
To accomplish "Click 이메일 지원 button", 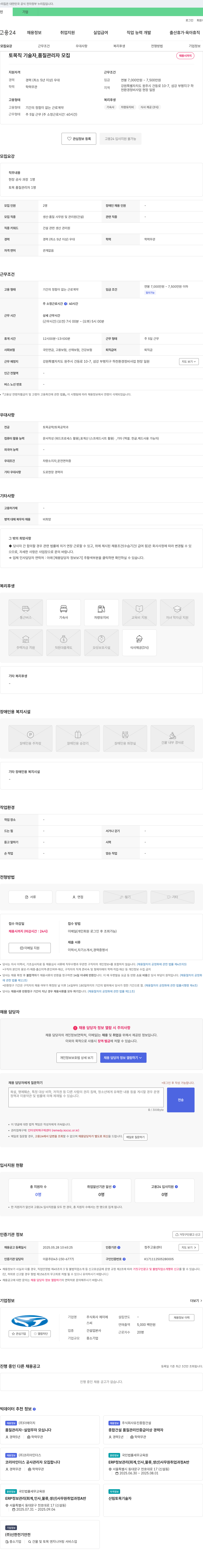I will pos(30,948).
